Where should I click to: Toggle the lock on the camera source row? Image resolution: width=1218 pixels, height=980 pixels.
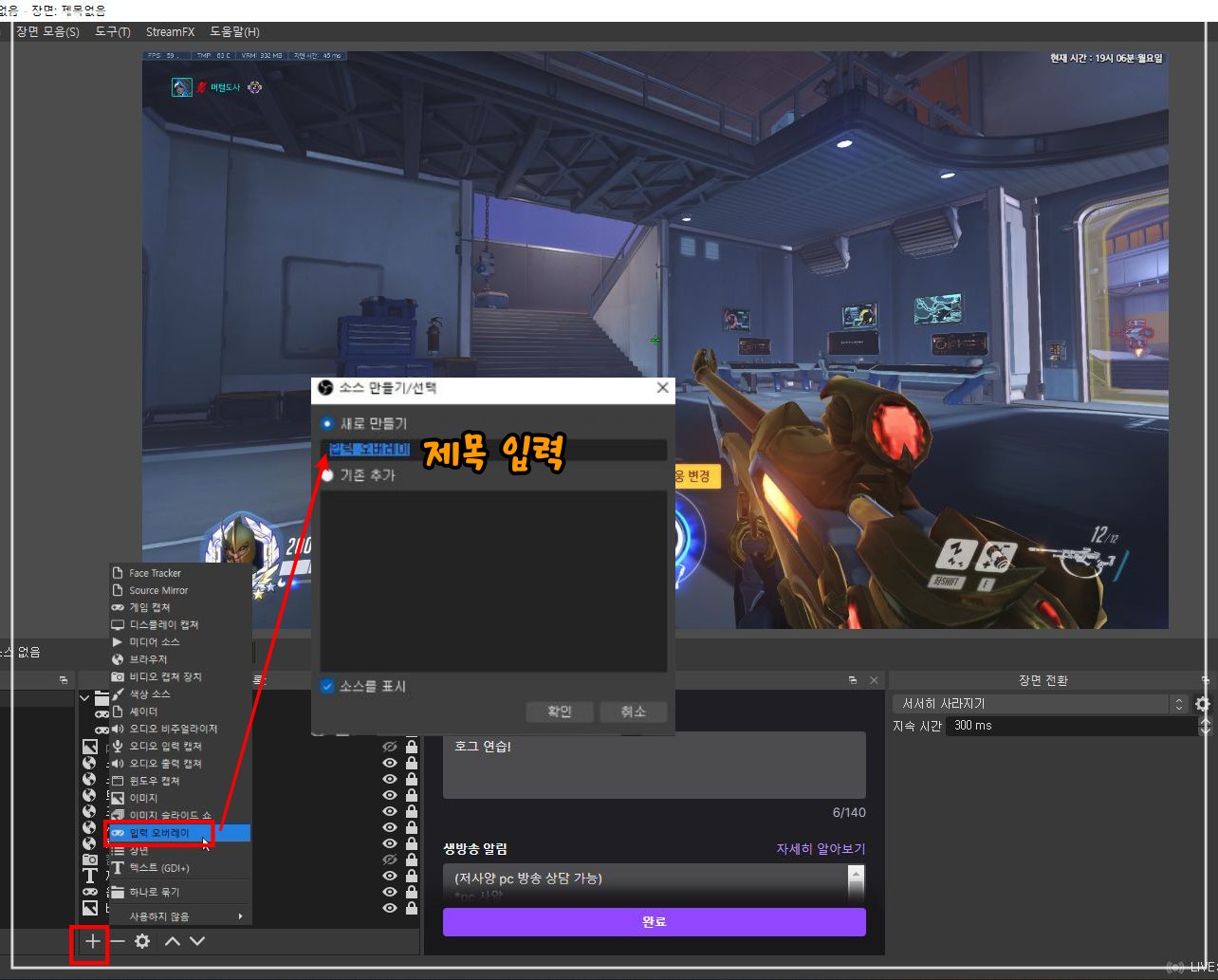411,859
